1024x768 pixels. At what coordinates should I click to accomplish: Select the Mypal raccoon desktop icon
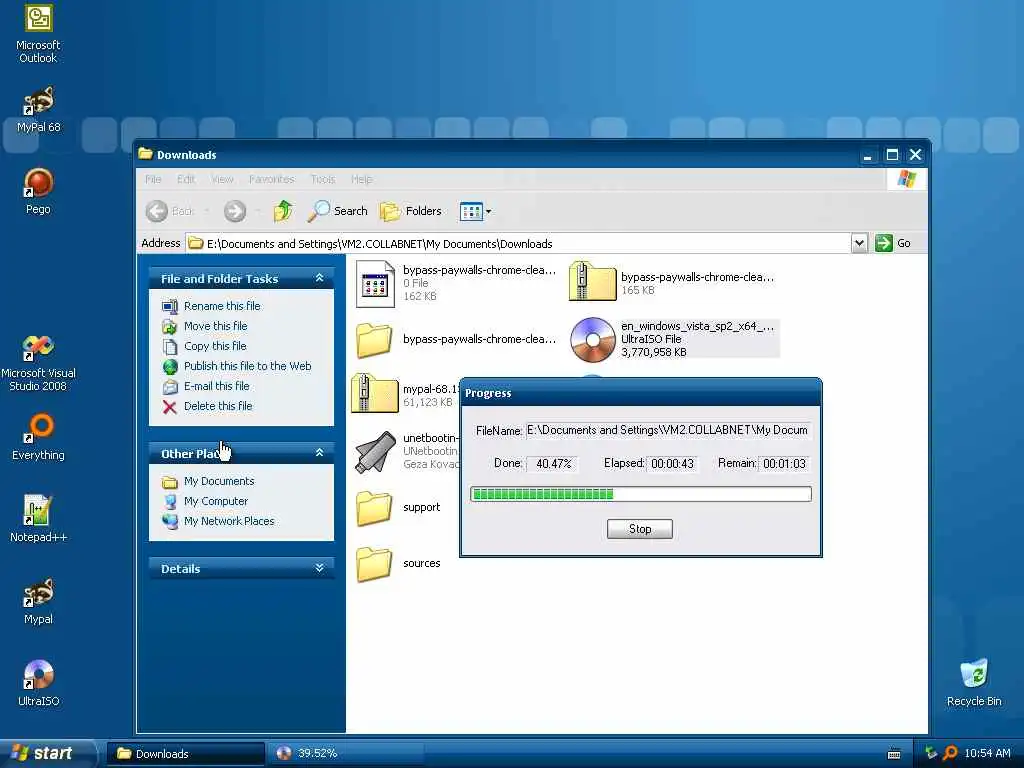(x=38, y=601)
